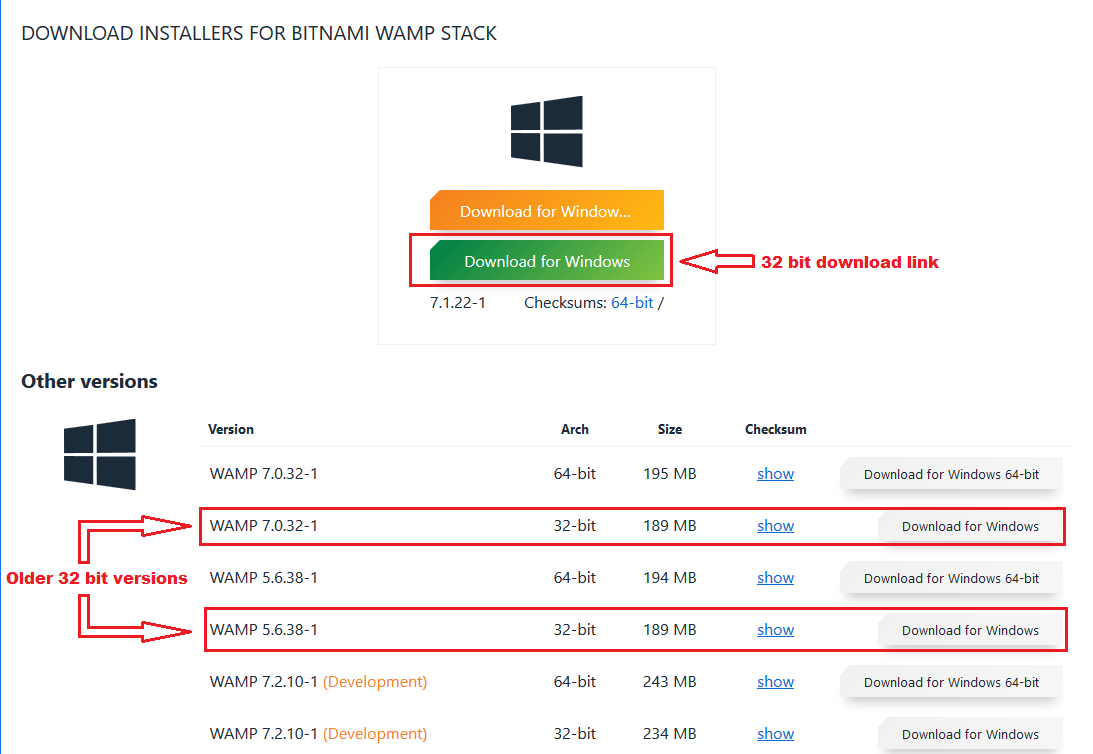Reveal checksum for WAMP 5.6.38-1 64-bit
The height and width of the screenshot is (754, 1093).
coord(775,578)
